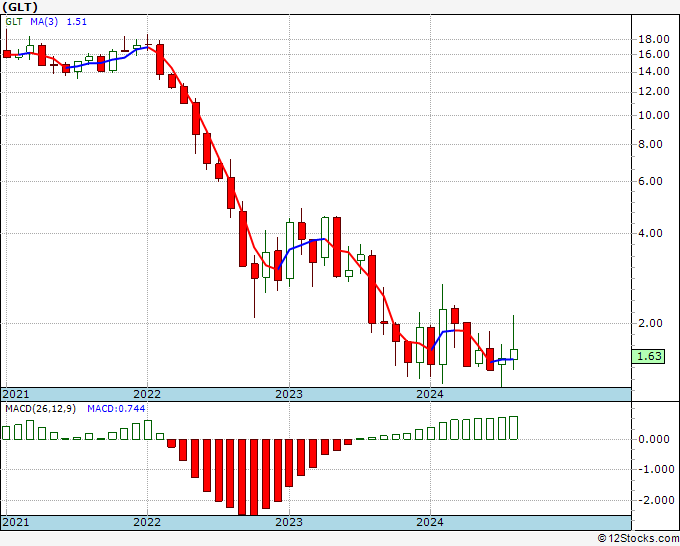The image size is (680, 546).
Task: Click the 12.00 price axis label
Action: click(x=654, y=92)
